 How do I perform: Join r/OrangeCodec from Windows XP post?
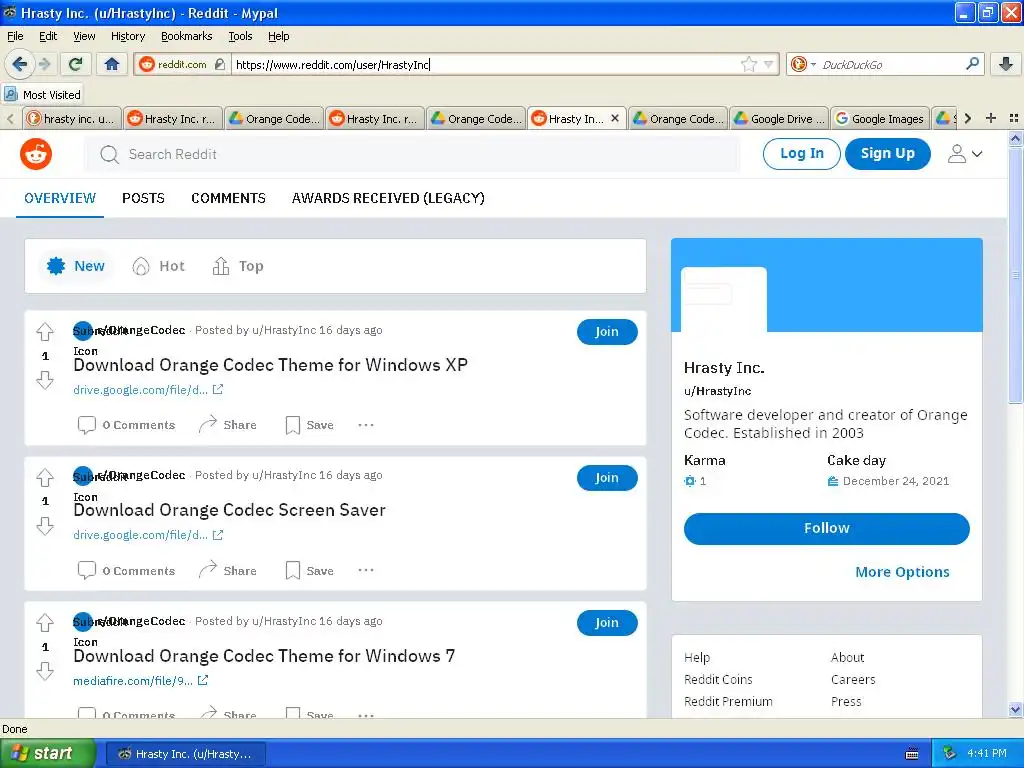[607, 332]
